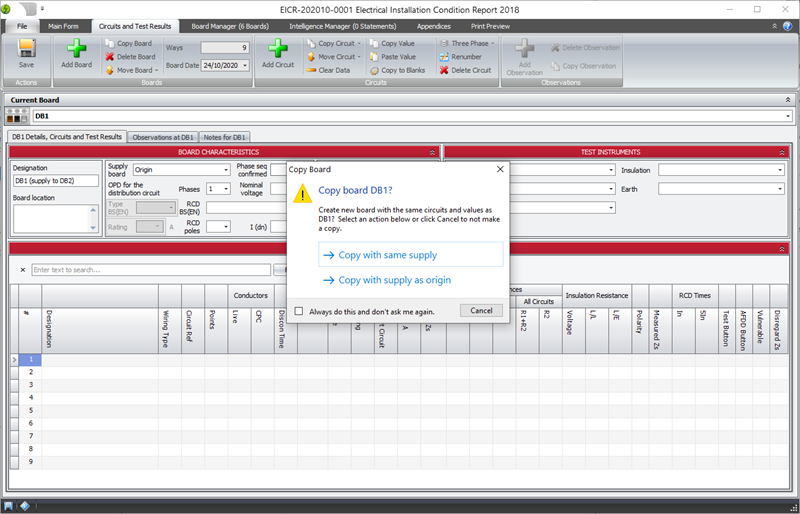This screenshot has height=514, width=800.
Task: Click the Copy Board toolbar item
Action: pos(129,43)
